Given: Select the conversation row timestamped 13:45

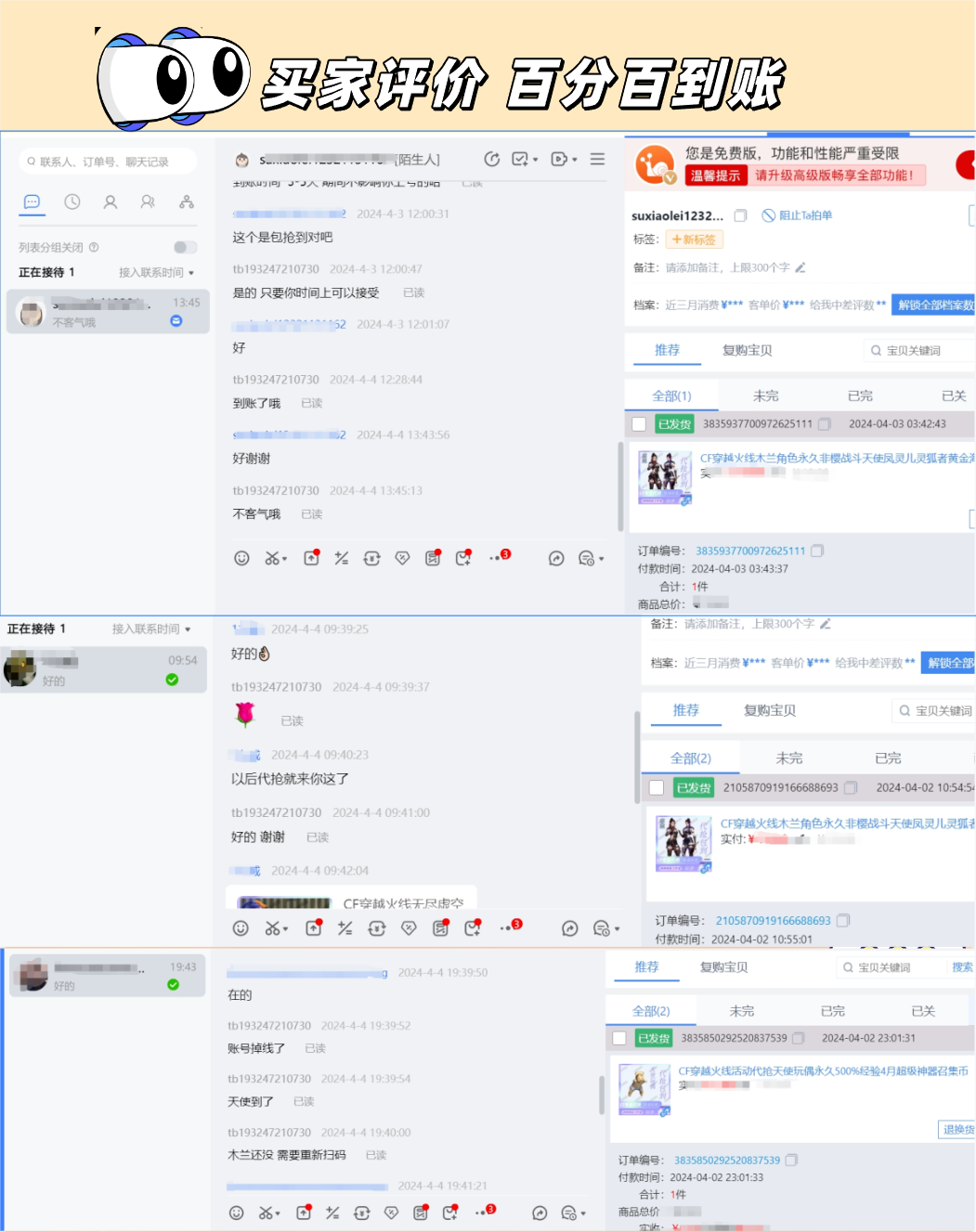Looking at the screenshot, I should tap(109, 311).
